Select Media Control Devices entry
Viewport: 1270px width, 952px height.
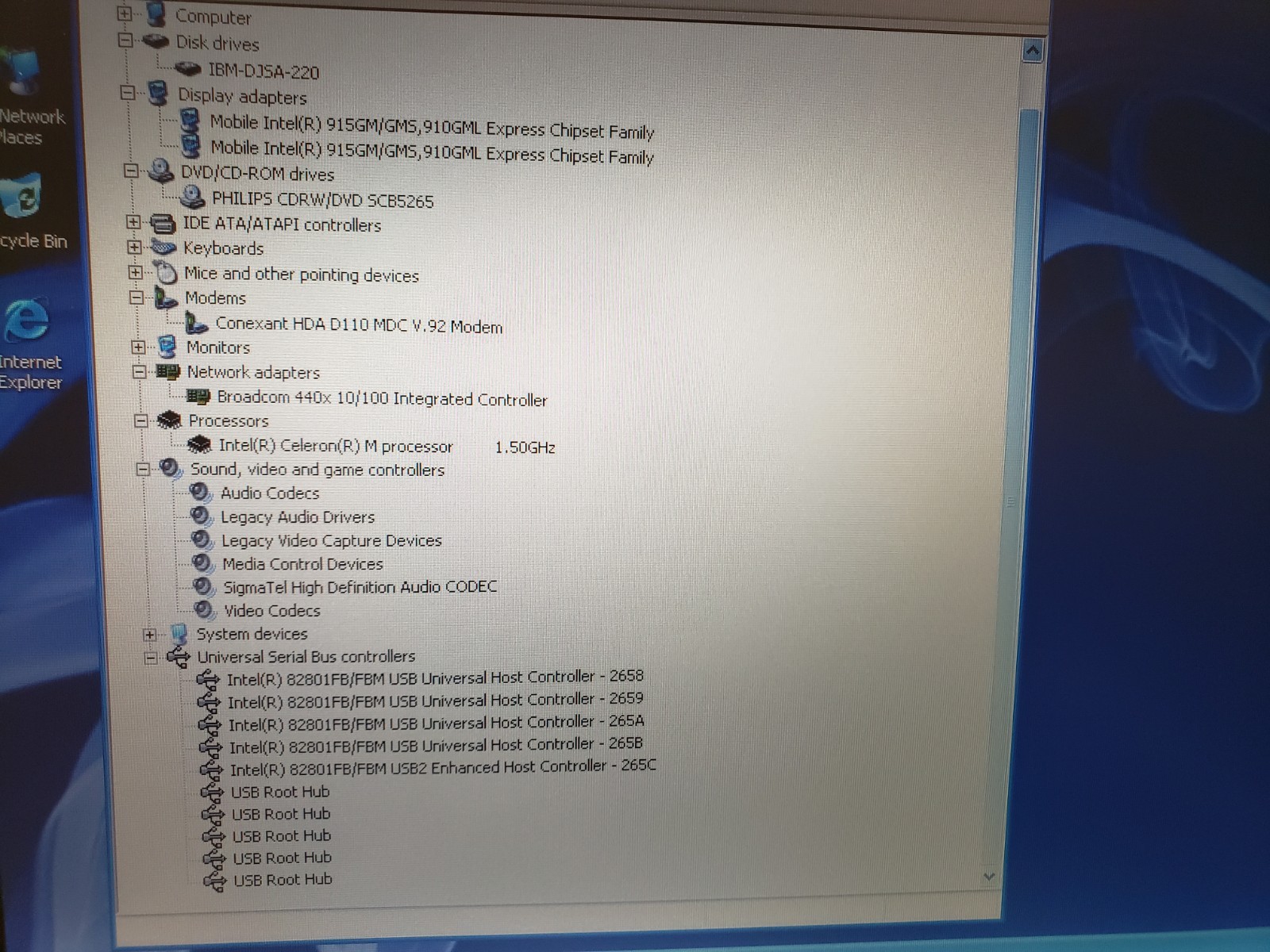pyautogui.click(x=302, y=564)
